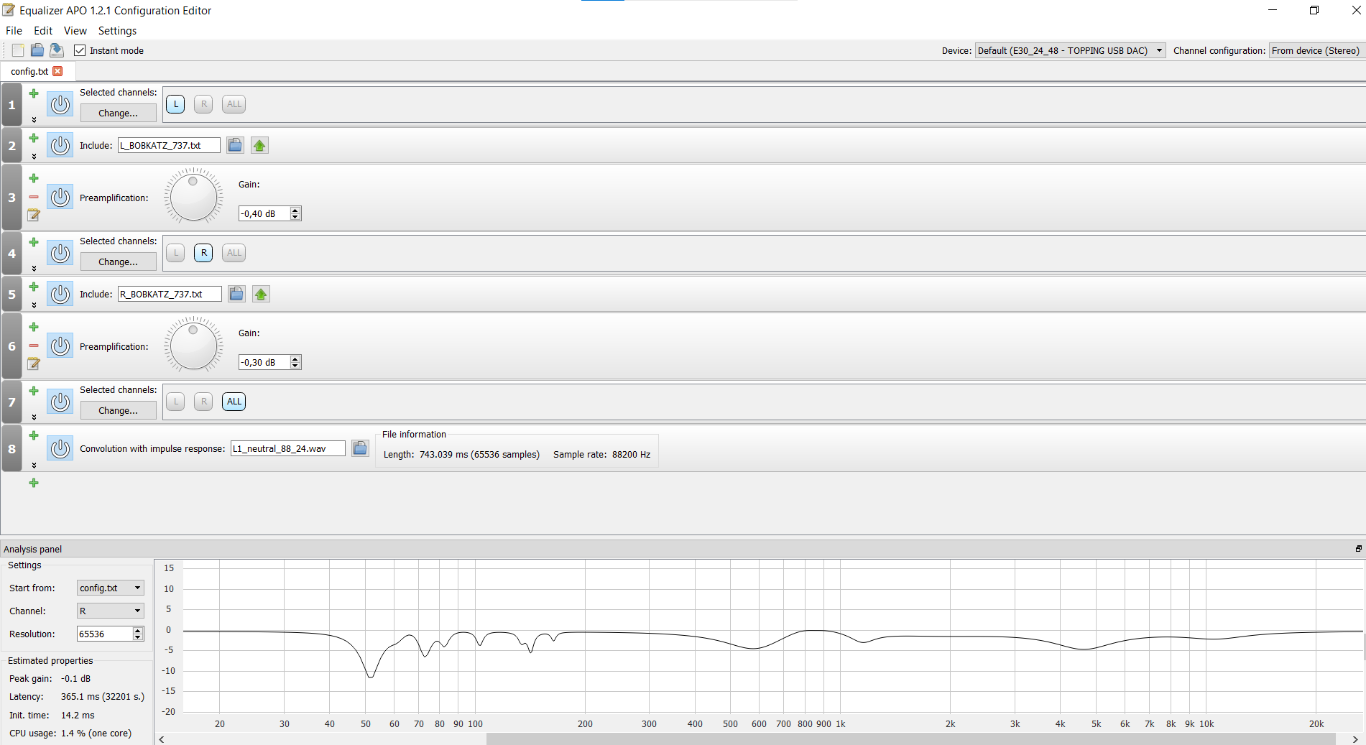Toggle power on row 6 preamplification
This screenshot has width=1366, height=745.
[60, 346]
